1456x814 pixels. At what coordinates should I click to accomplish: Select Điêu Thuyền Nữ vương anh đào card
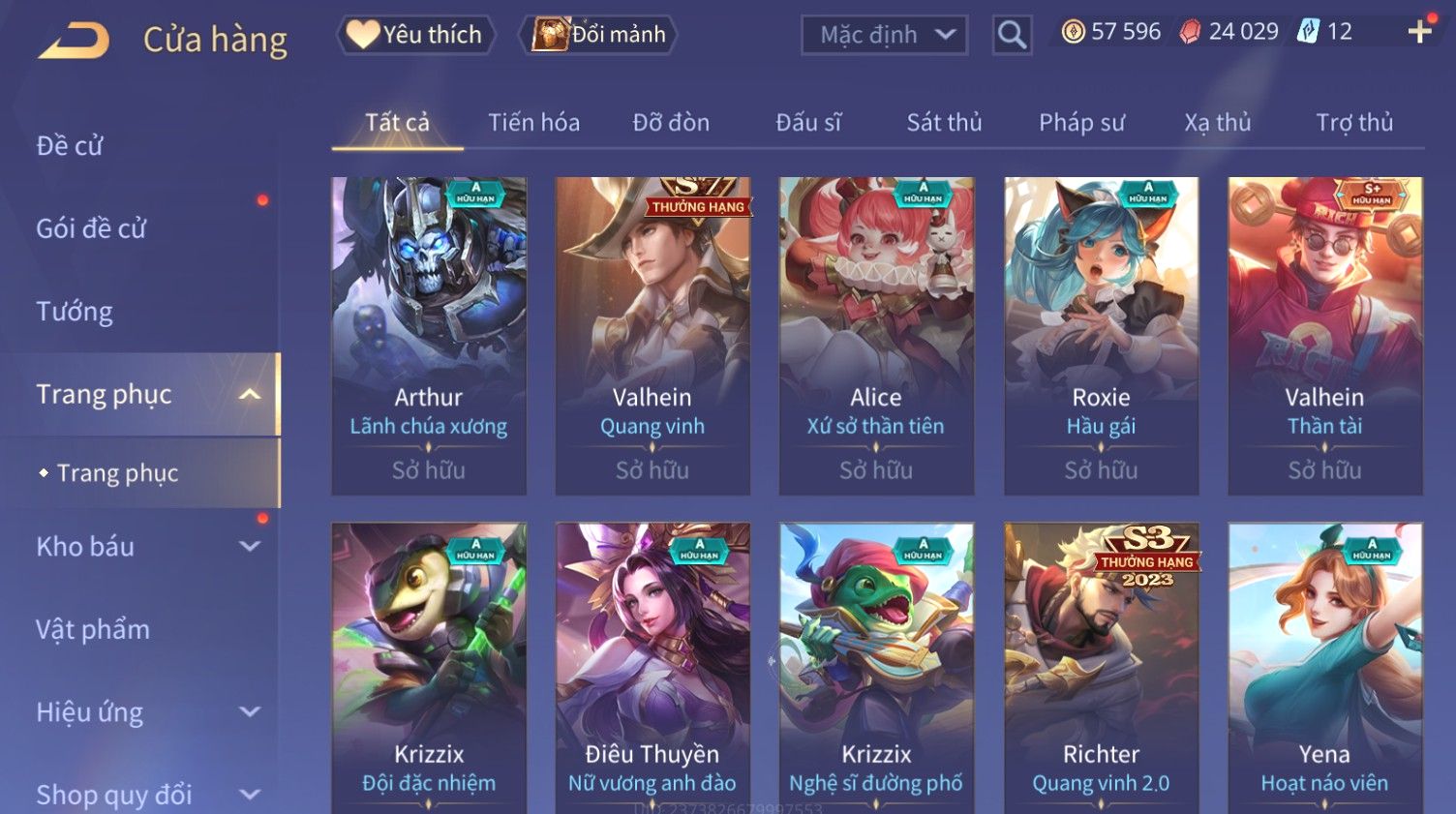[652, 668]
